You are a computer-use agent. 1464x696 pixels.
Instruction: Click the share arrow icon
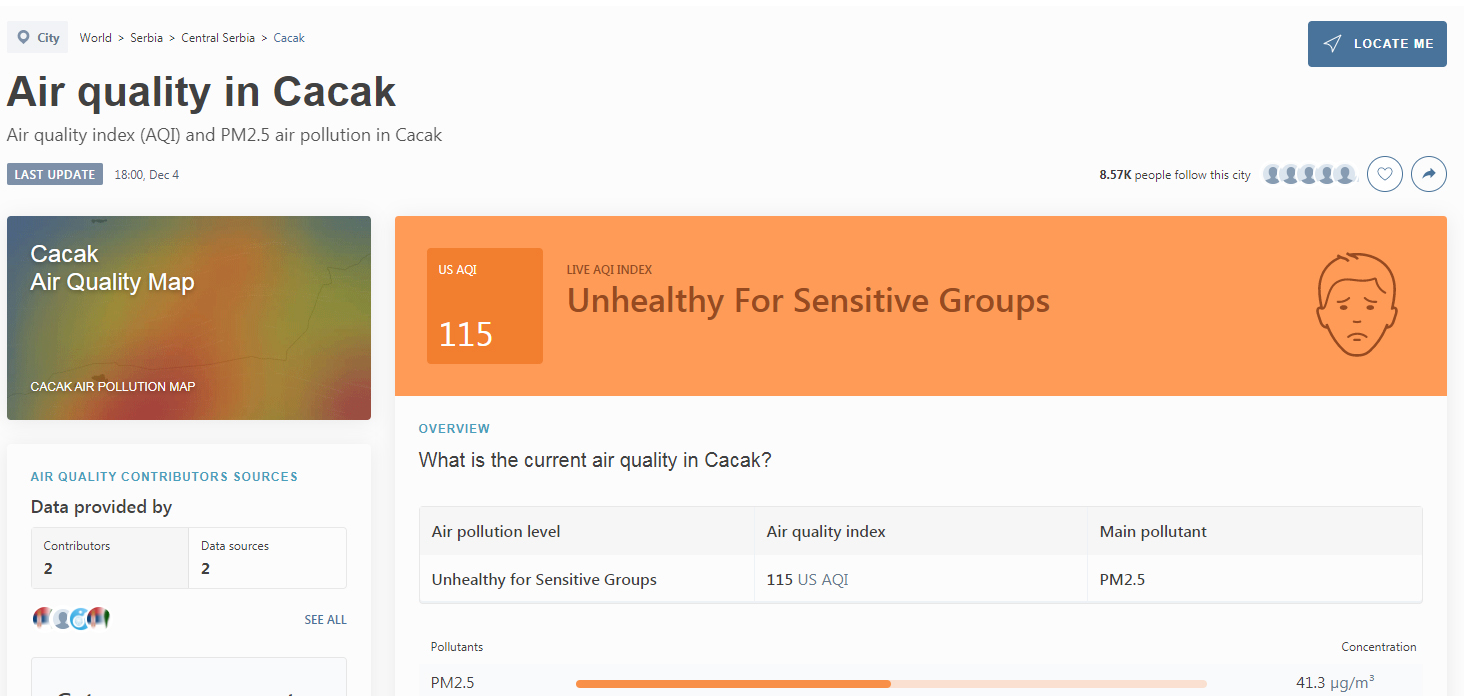[1429, 175]
